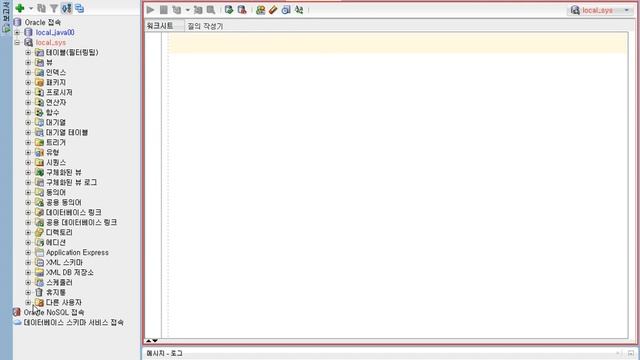The image size is (640, 360).
Task: Run statement with the green play icon
Action: coord(151,10)
